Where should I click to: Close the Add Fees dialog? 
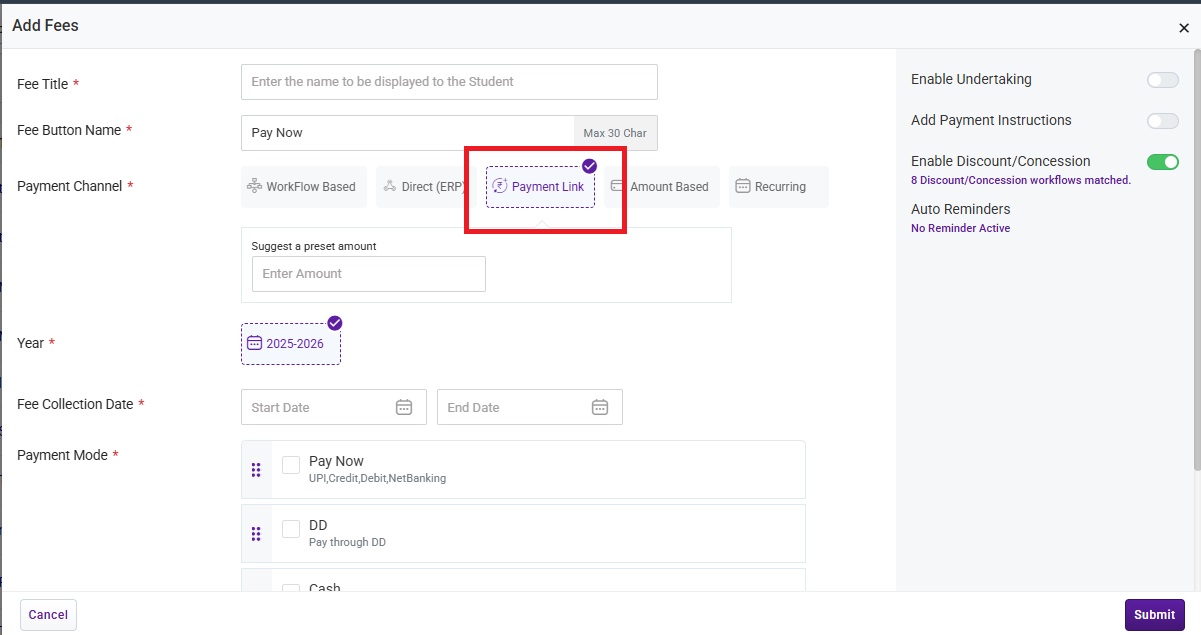tap(1184, 28)
